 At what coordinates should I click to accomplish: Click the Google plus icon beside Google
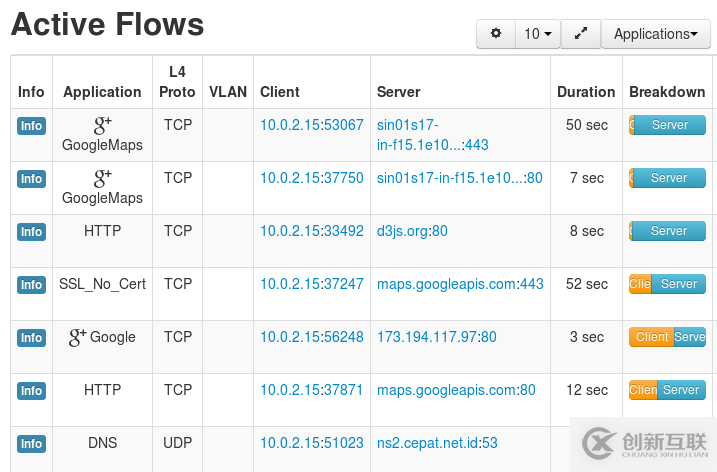[x=77, y=338]
